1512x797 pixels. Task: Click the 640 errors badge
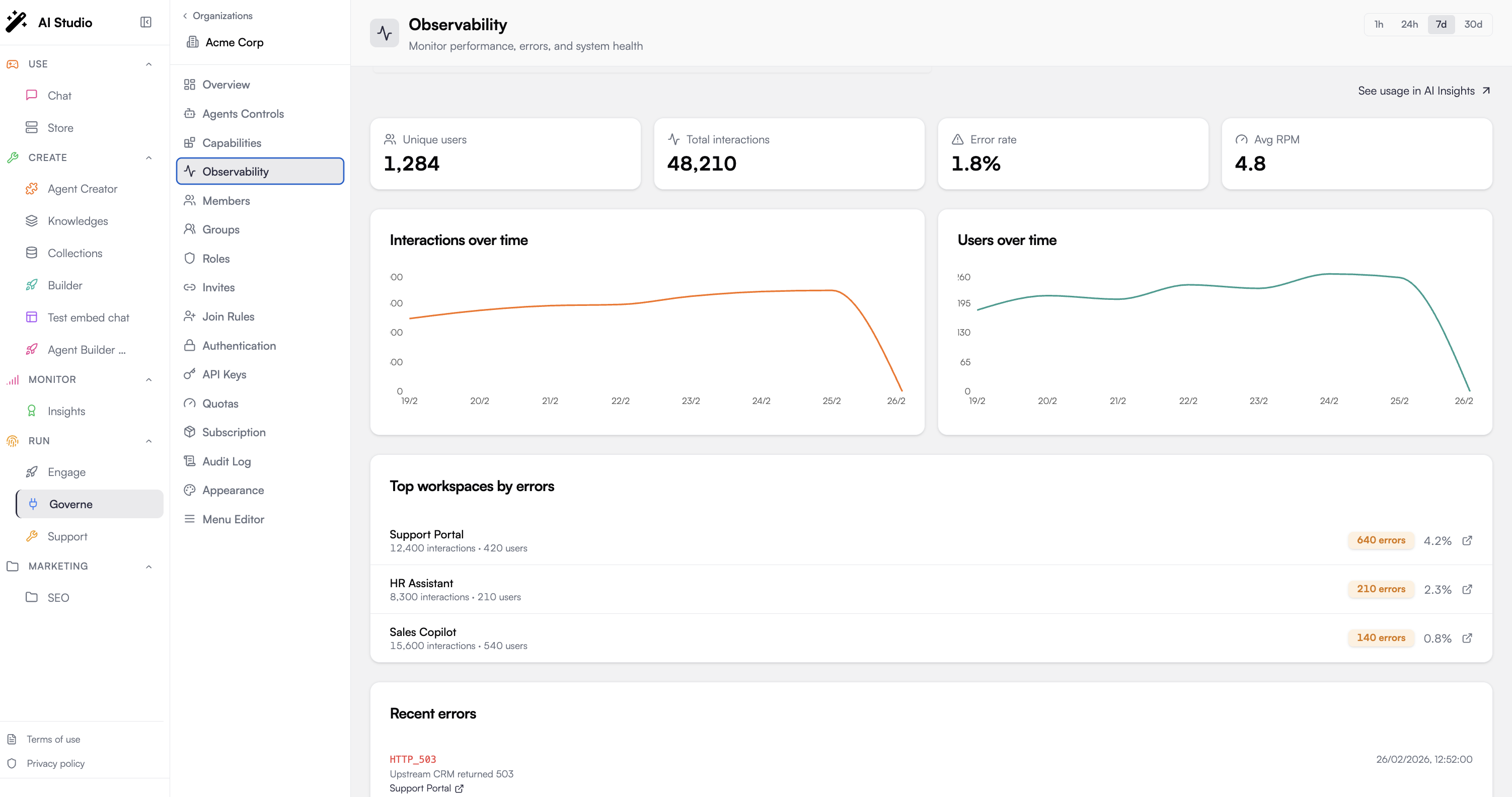tap(1381, 540)
